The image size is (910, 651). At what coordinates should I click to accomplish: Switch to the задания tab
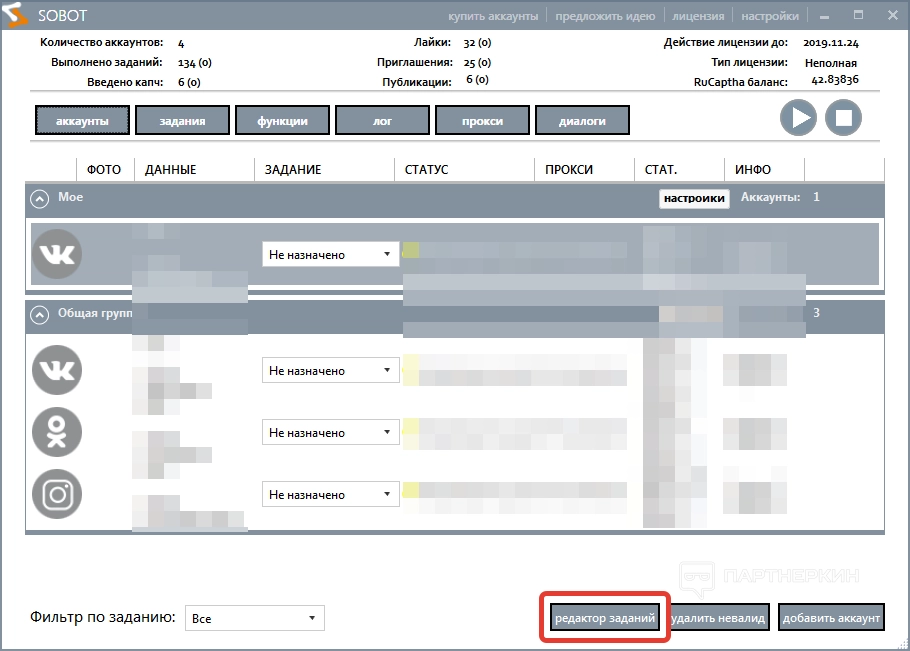[182, 121]
